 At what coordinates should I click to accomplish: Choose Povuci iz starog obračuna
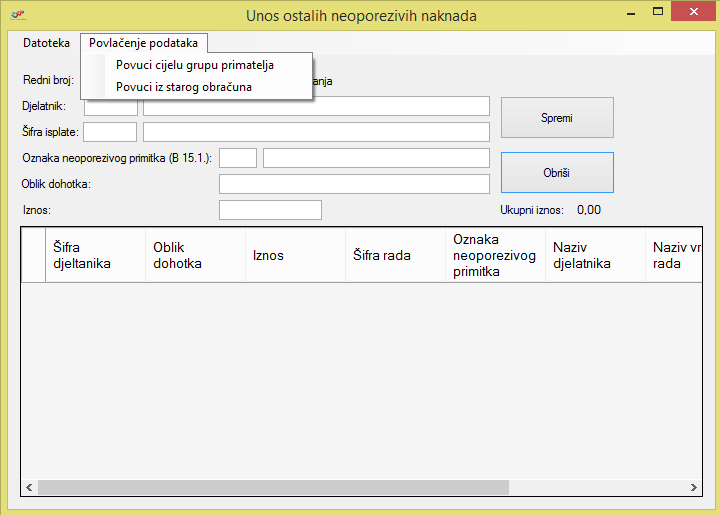184,87
